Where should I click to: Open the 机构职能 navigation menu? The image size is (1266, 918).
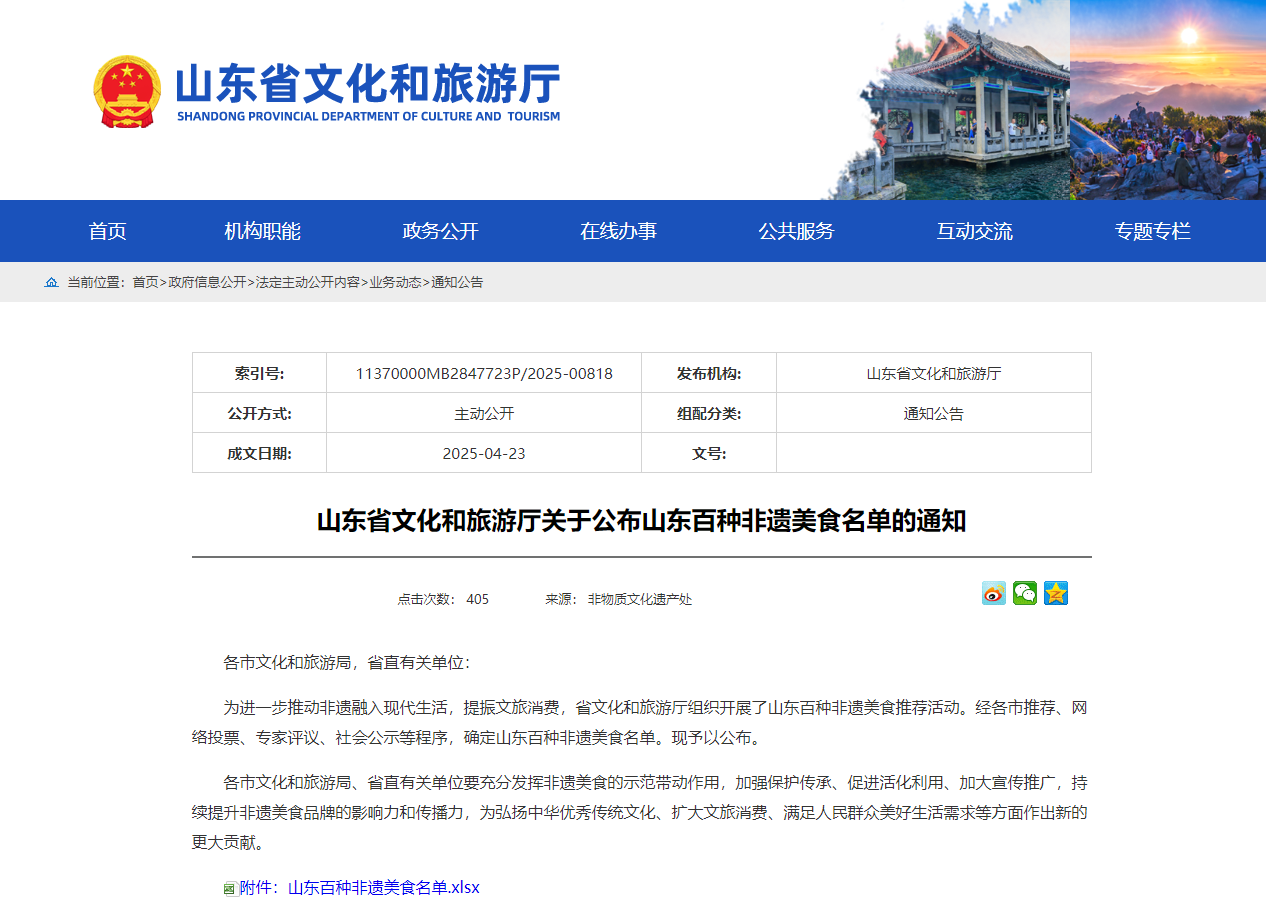[263, 231]
